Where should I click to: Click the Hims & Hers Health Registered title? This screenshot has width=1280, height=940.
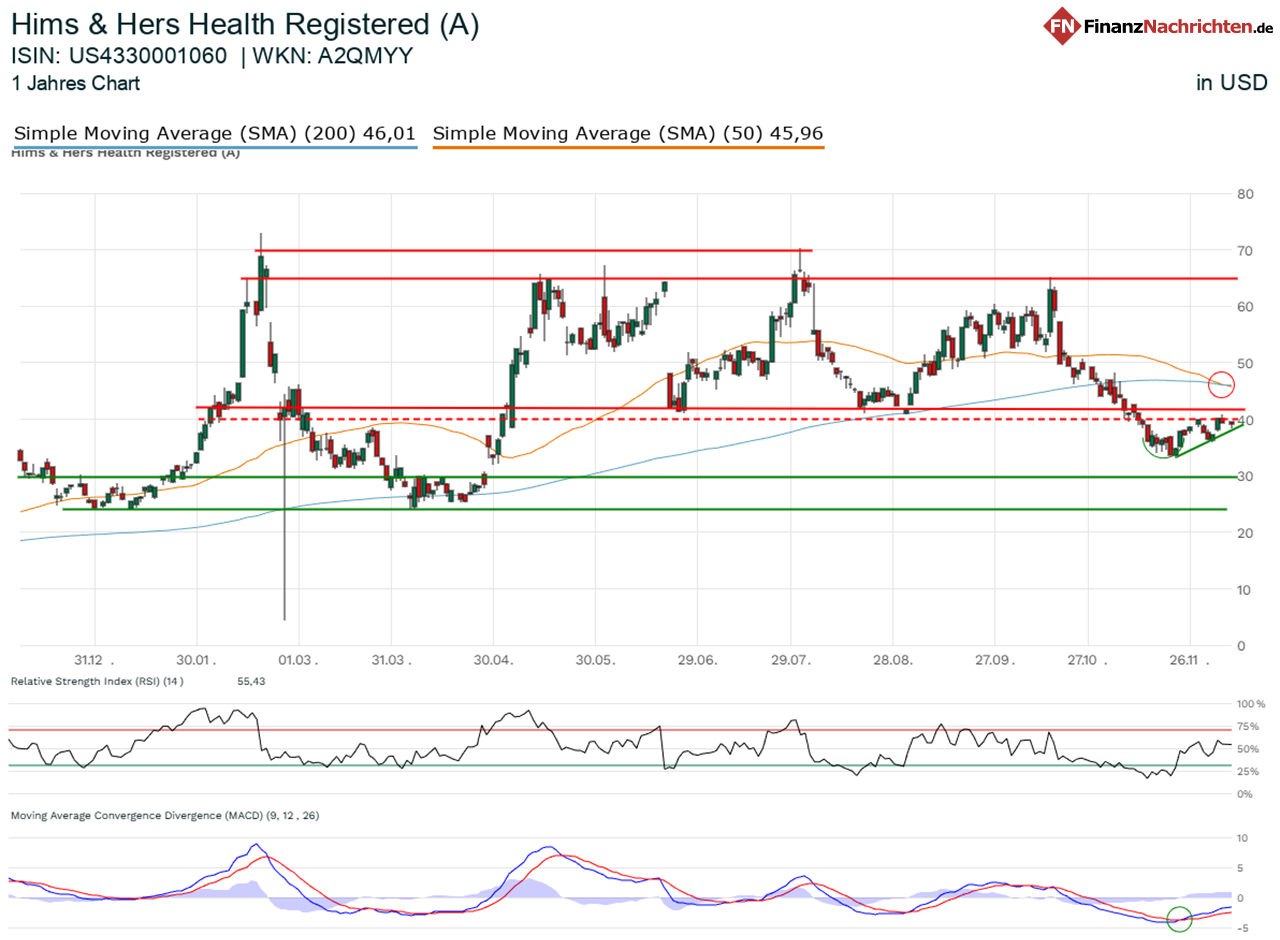(245, 24)
